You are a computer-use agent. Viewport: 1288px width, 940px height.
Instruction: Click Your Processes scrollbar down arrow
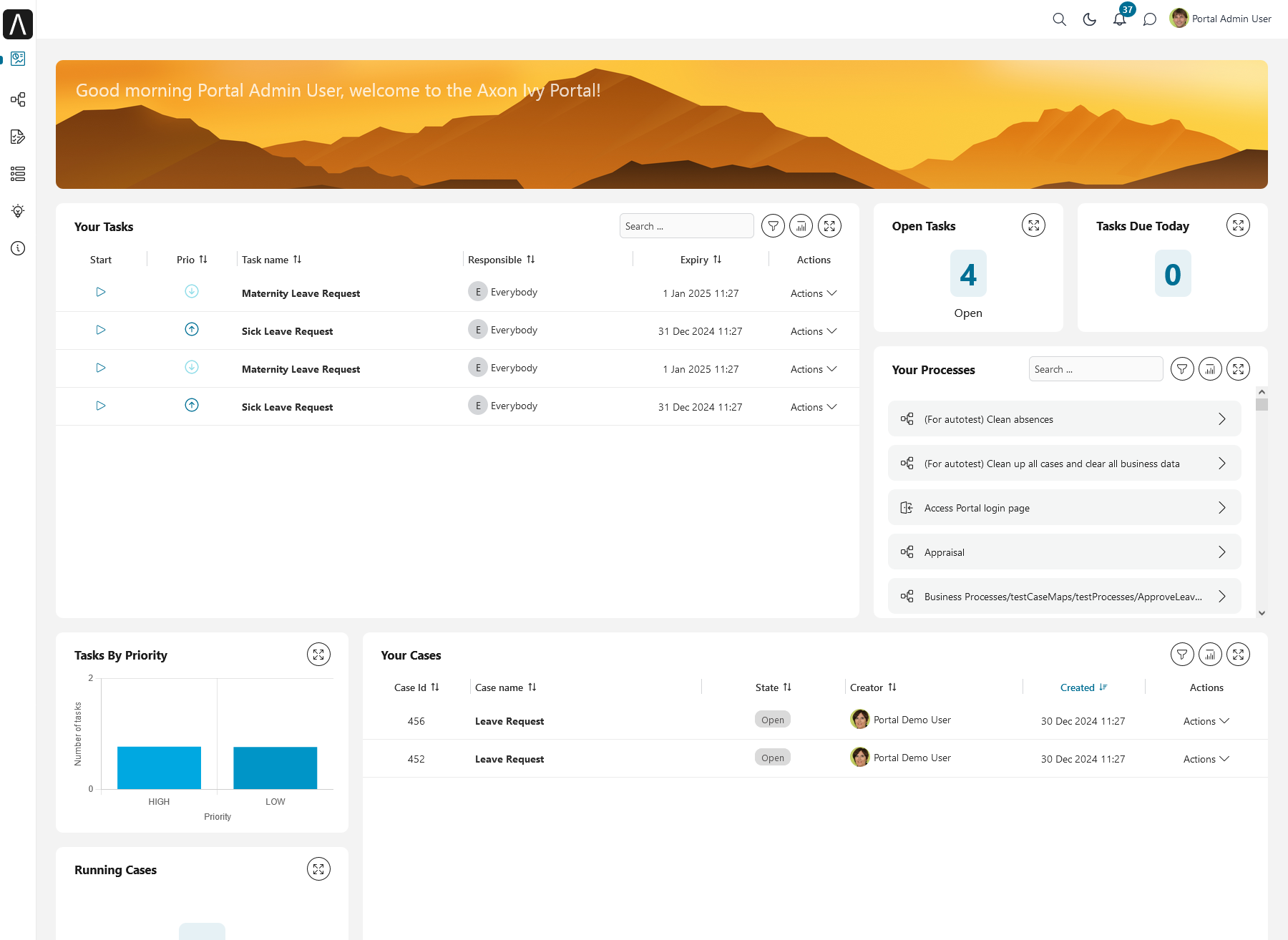pos(1262,612)
